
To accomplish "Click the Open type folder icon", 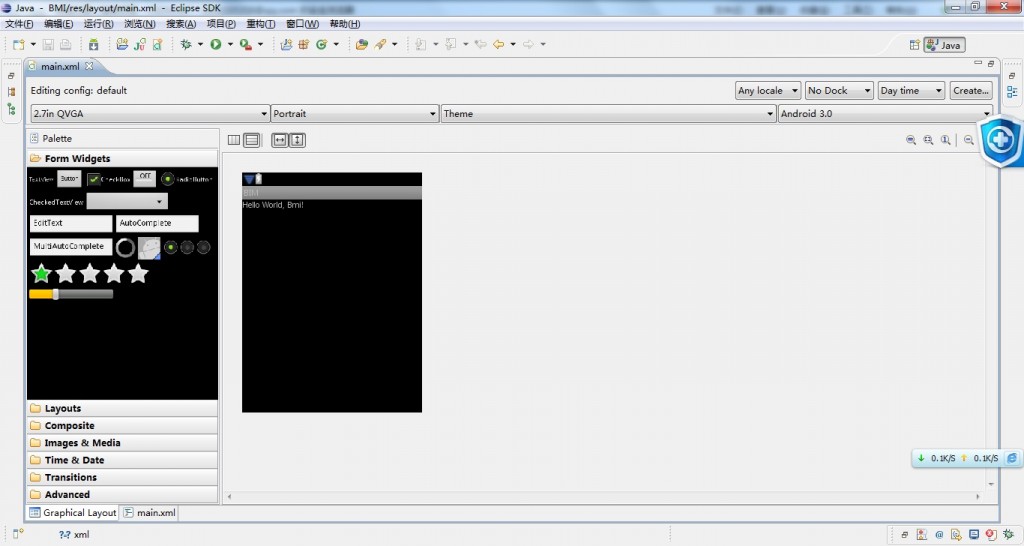I will (x=362, y=44).
